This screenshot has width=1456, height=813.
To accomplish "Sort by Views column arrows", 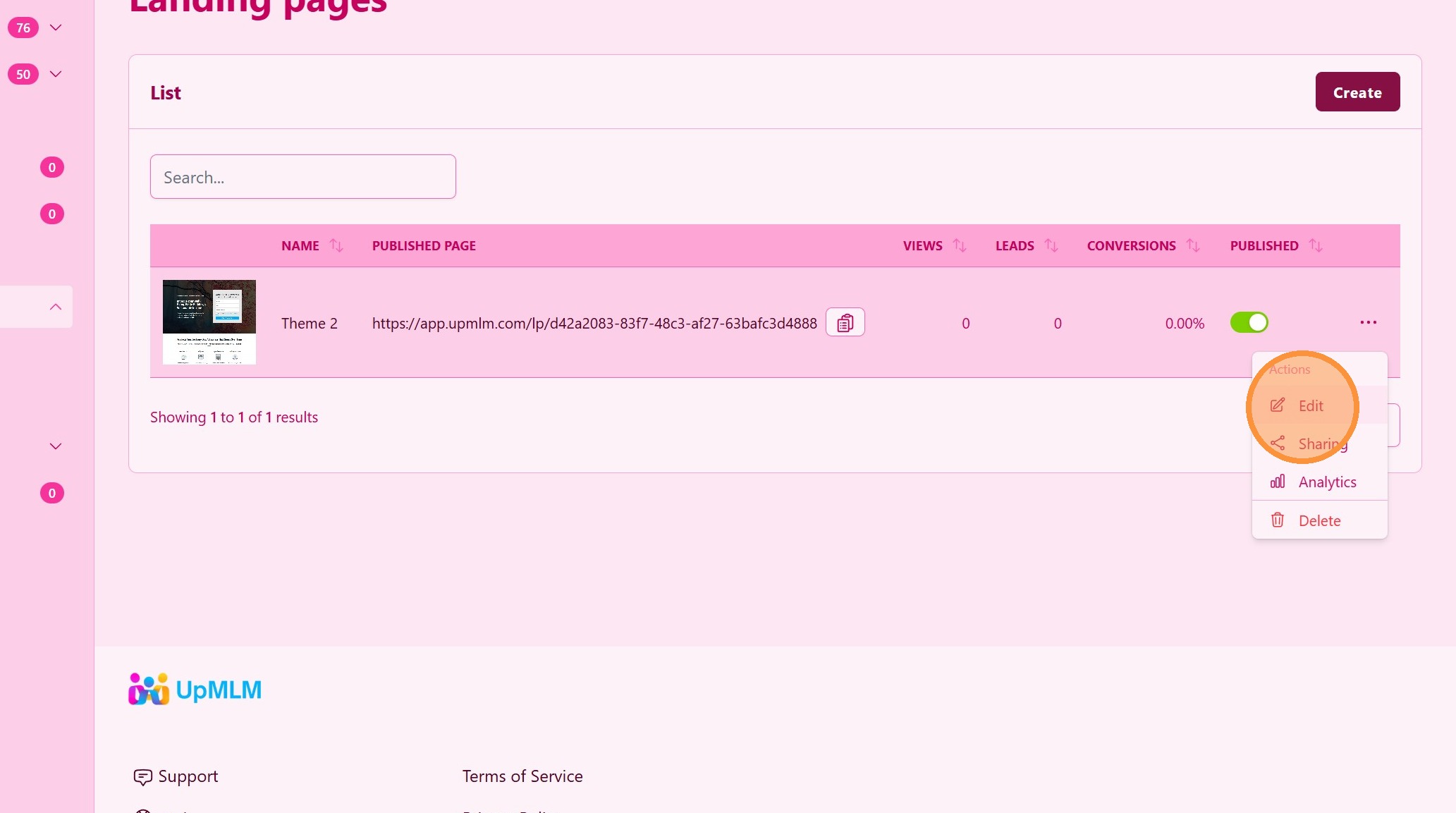I will (960, 245).
